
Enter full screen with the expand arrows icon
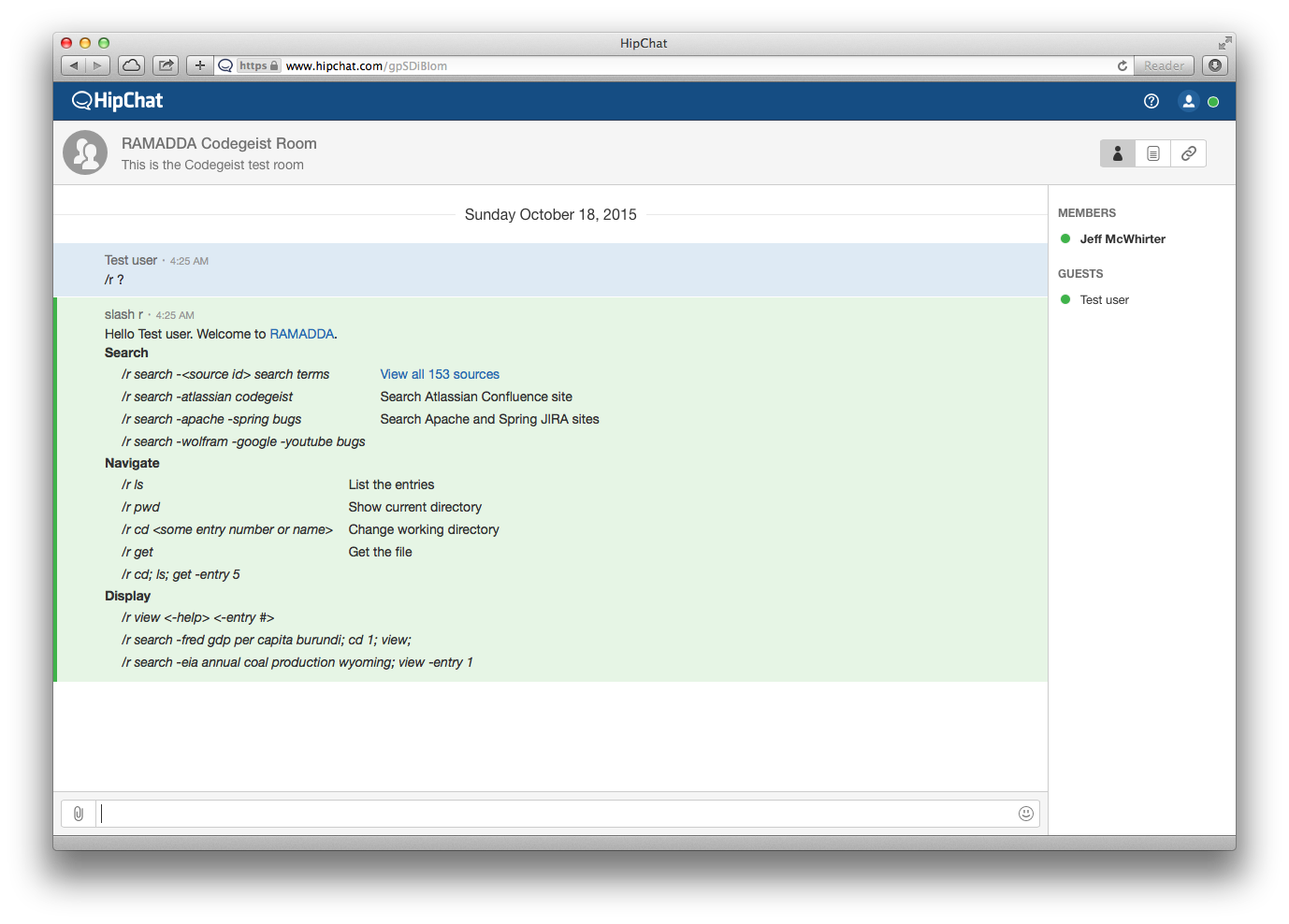[1224, 43]
